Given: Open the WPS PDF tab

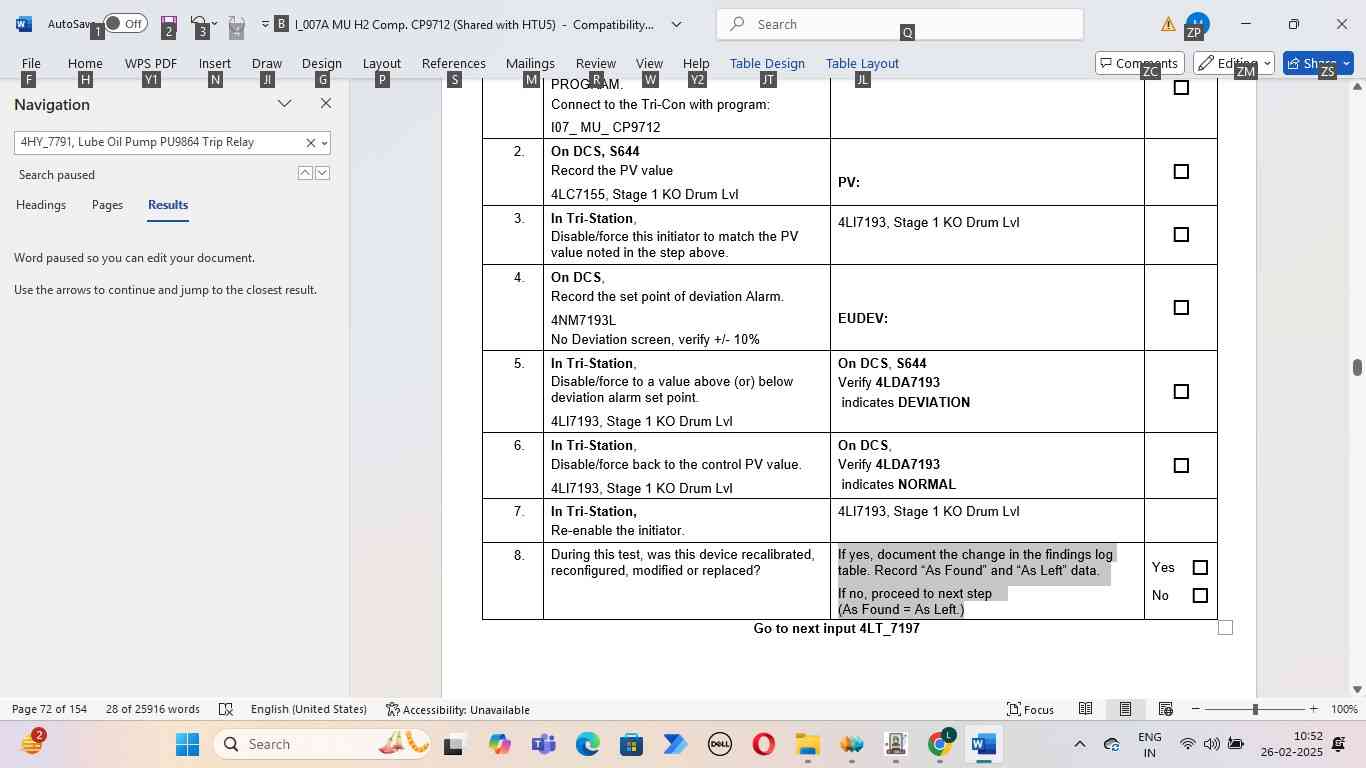Looking at the screenshot, I should 151,63.
